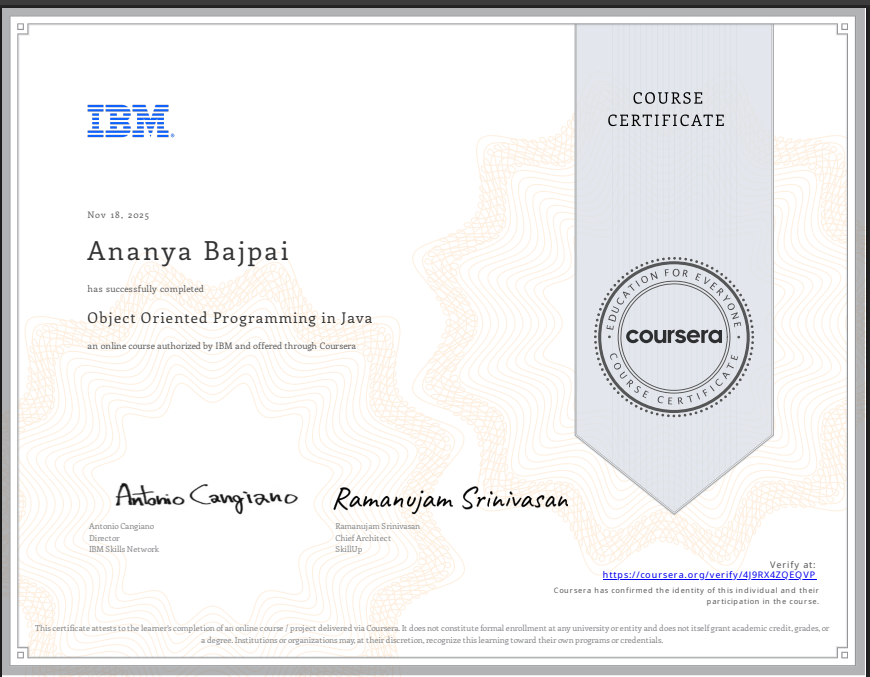The height and width of the screenshot is (677, 870).
Task: Click the 'Verify at:' label
Action: [792, 564]
